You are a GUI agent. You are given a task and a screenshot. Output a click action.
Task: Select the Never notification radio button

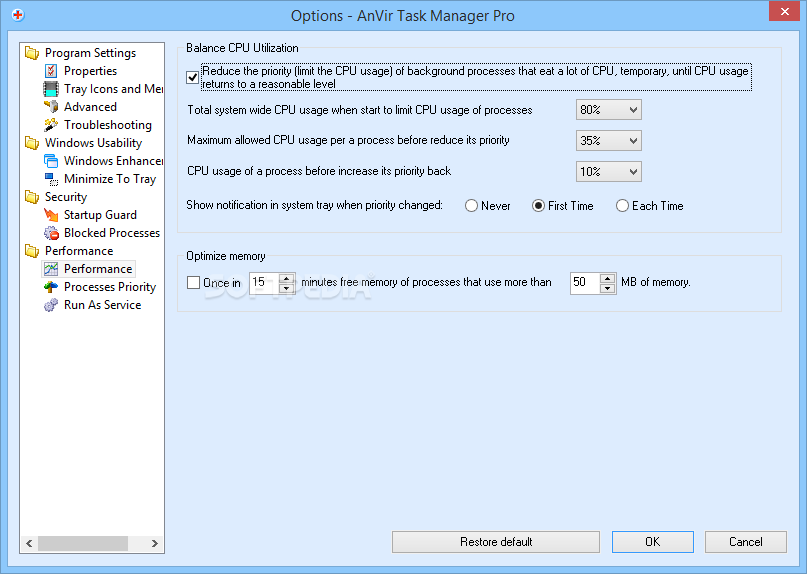471,206
